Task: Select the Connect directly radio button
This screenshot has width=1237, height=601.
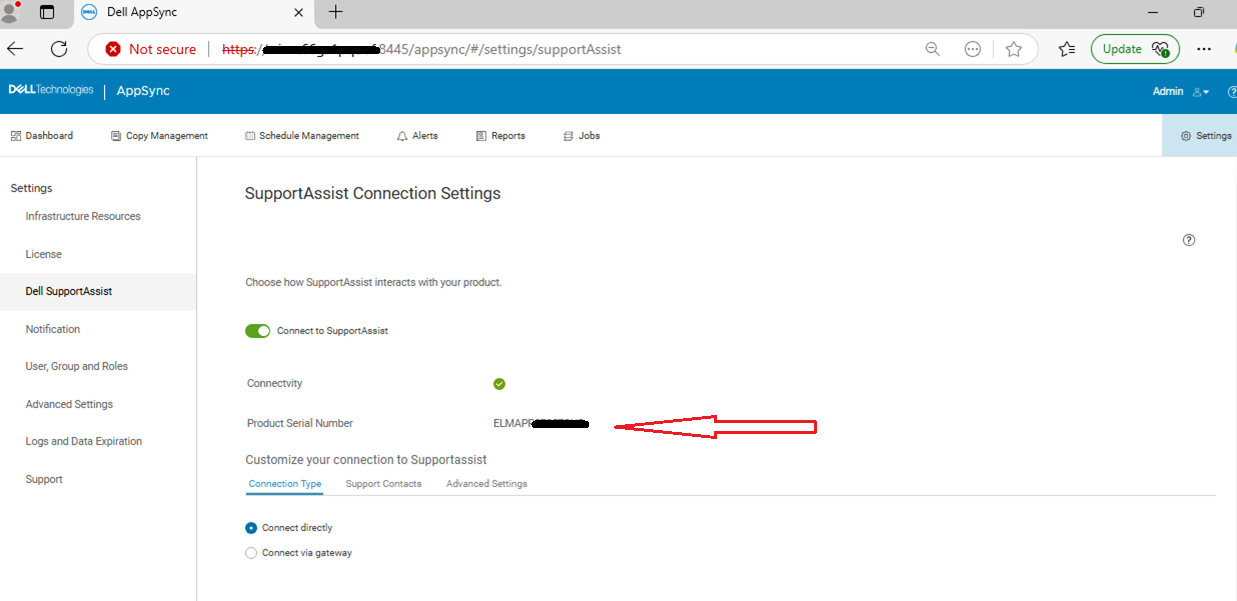Action: point(251,527)
